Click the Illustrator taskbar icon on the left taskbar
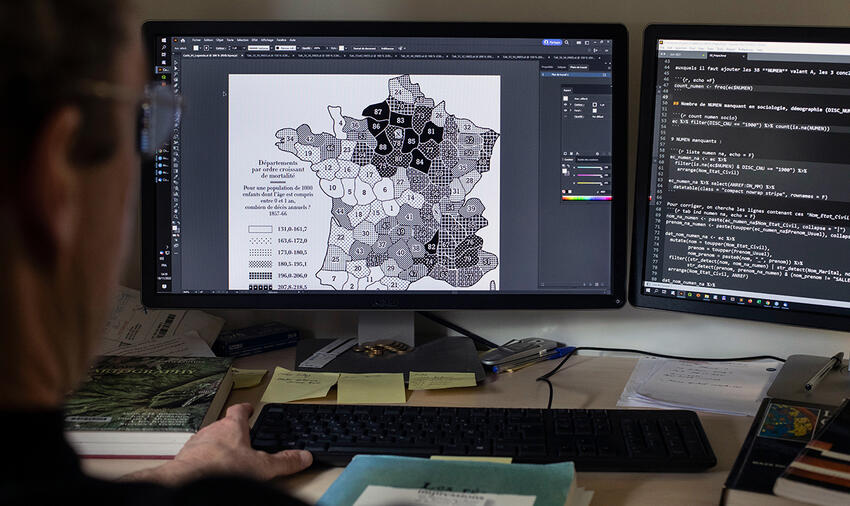 pos(162,69)
